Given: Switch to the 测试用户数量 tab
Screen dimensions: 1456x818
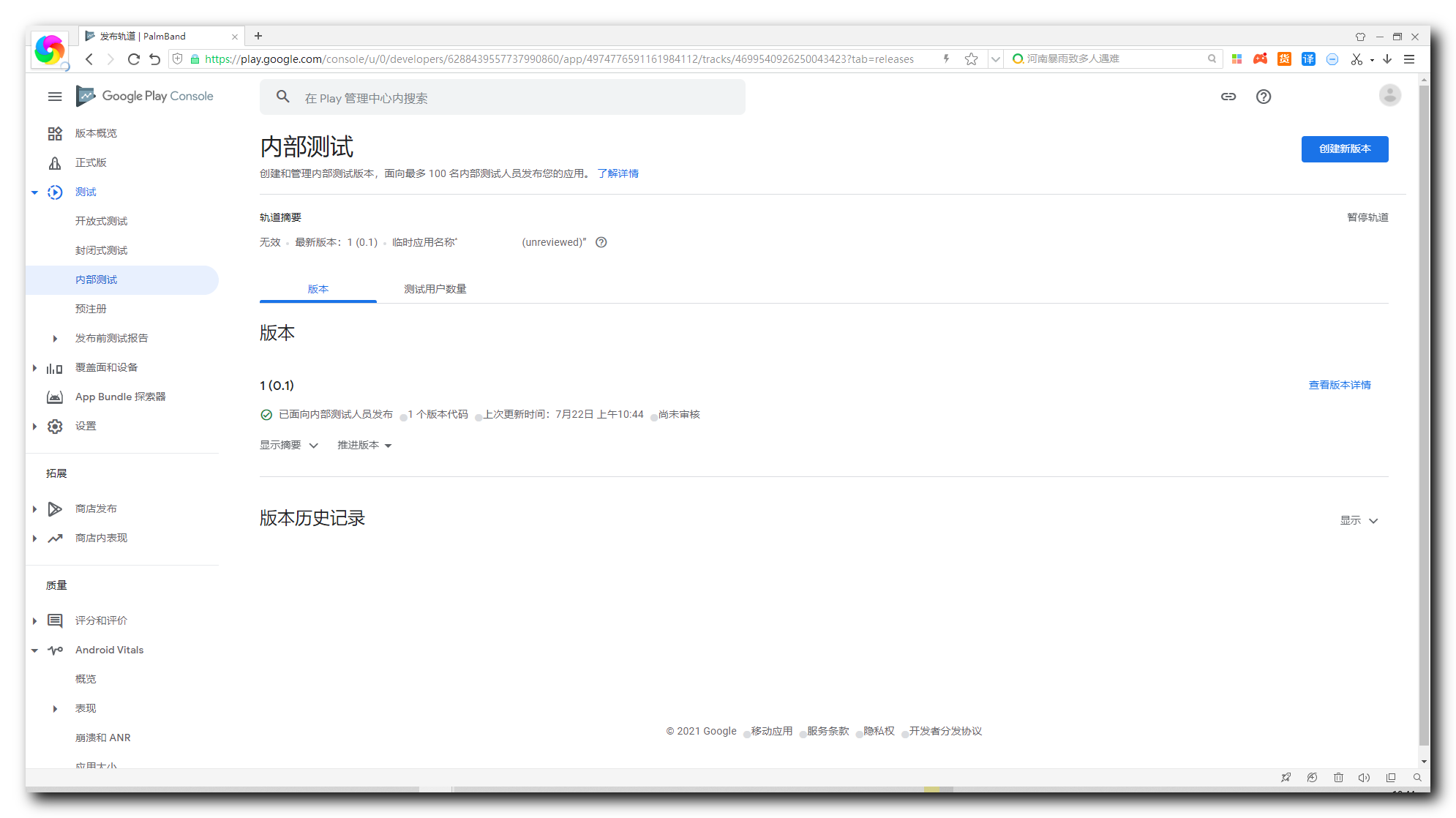Looking at the screenshot, I should [x=435, y=289].
